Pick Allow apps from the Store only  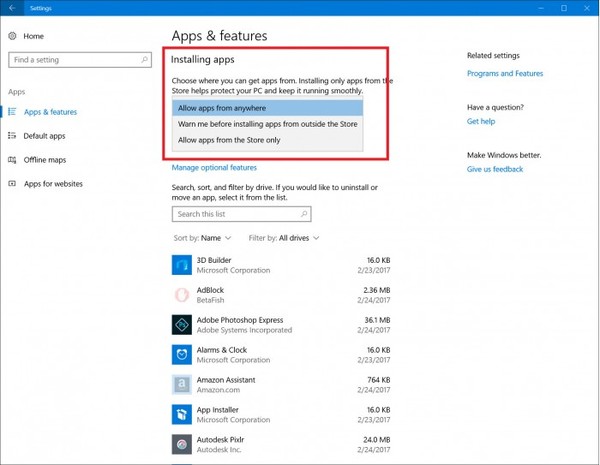tap(267, 140)
